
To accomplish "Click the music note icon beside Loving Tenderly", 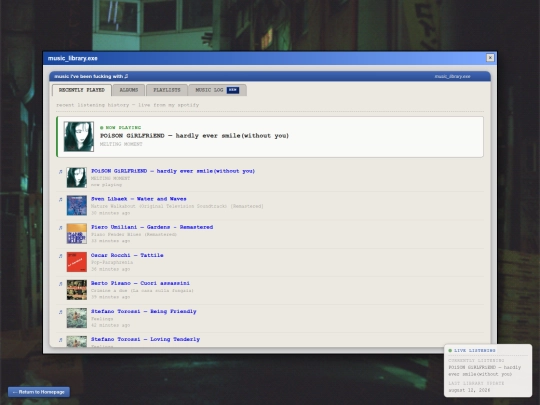I will tap(60, 340).
